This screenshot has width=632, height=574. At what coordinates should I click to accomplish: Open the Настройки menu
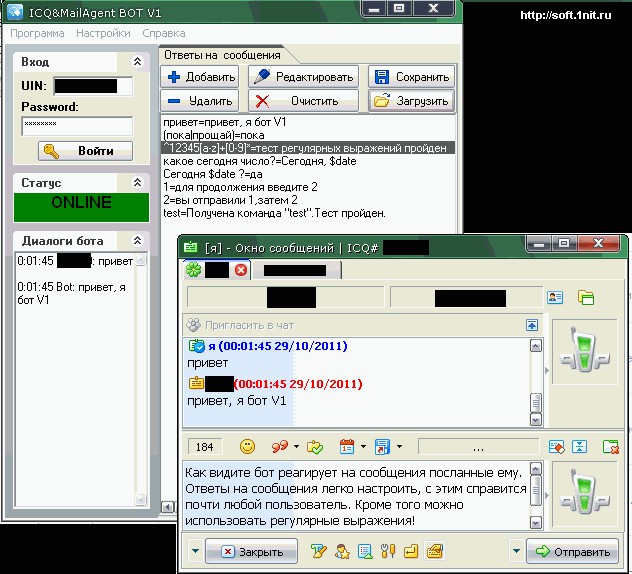click(x=103, y=33)
